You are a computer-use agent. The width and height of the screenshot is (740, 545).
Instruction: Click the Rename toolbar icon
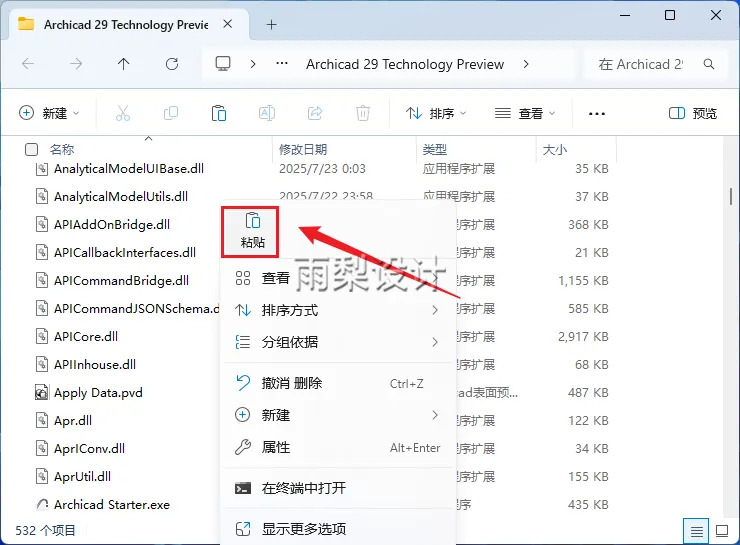click(267, 113)
